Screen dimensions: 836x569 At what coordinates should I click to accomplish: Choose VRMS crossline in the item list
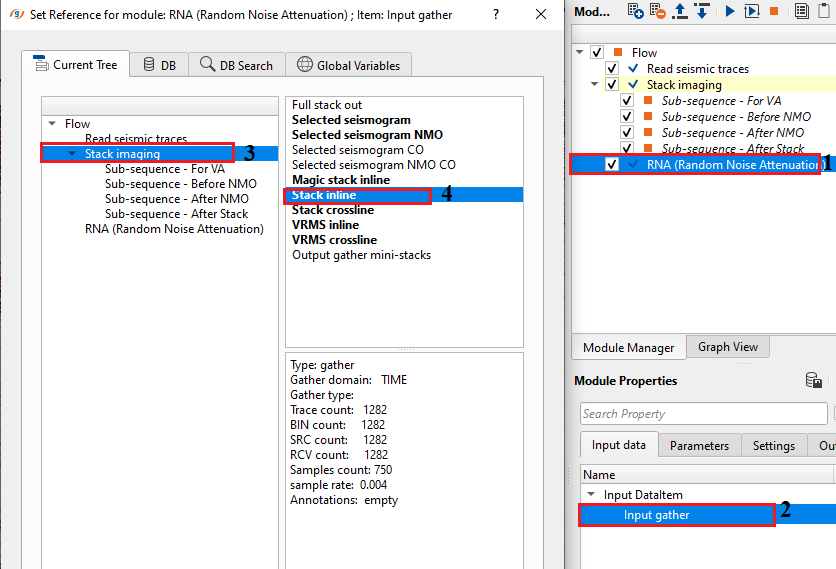point(334,240)
